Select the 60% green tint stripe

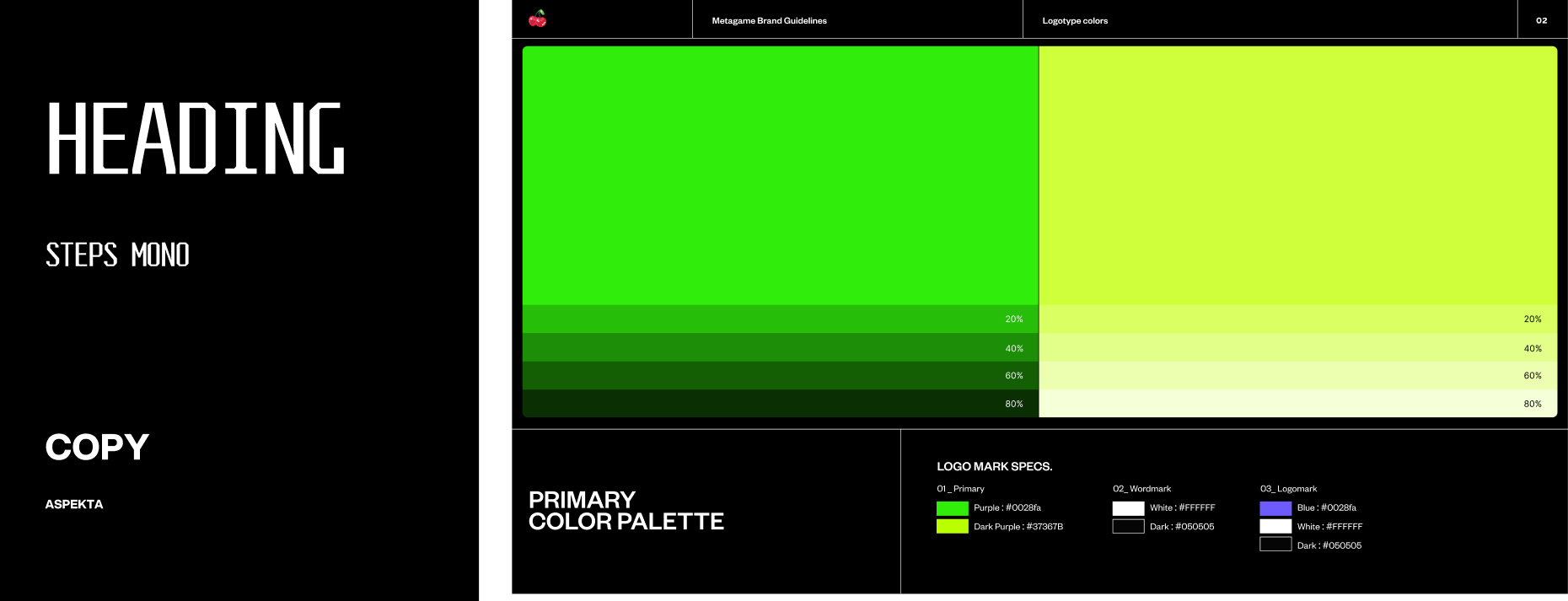[x=780, y=376]
